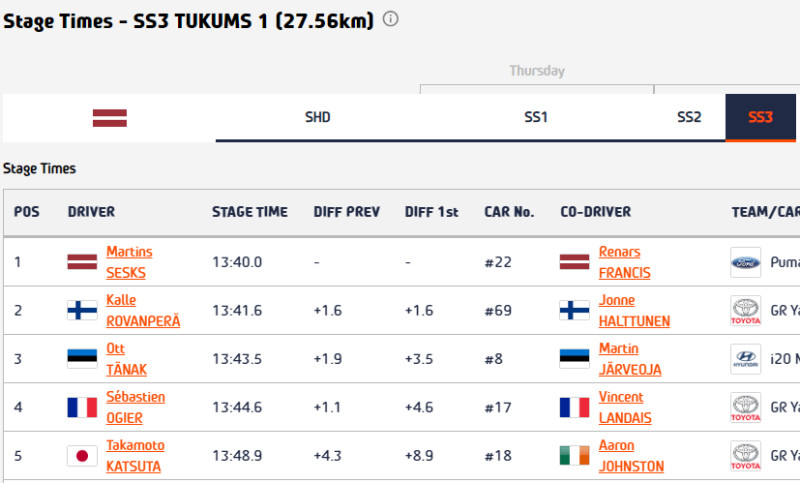This screenshot has height=483, width=800.
Task: Click the DIFF 1st column header
Action: pyautogui.click(x=432, y=212)
